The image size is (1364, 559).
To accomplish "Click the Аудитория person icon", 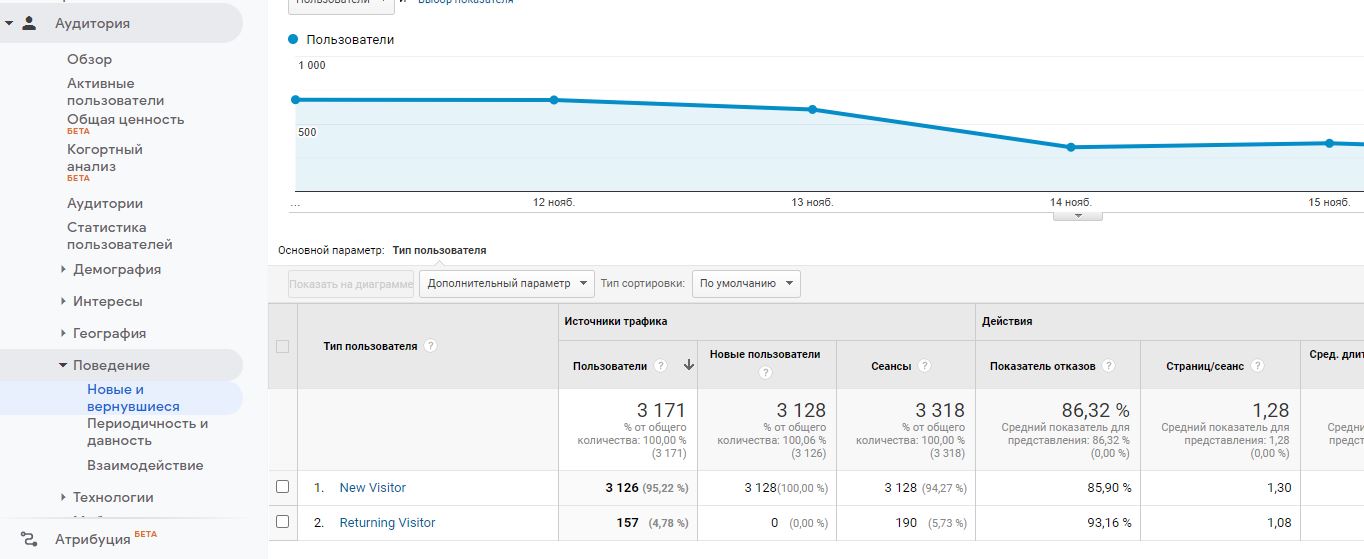I will (29, 22).
